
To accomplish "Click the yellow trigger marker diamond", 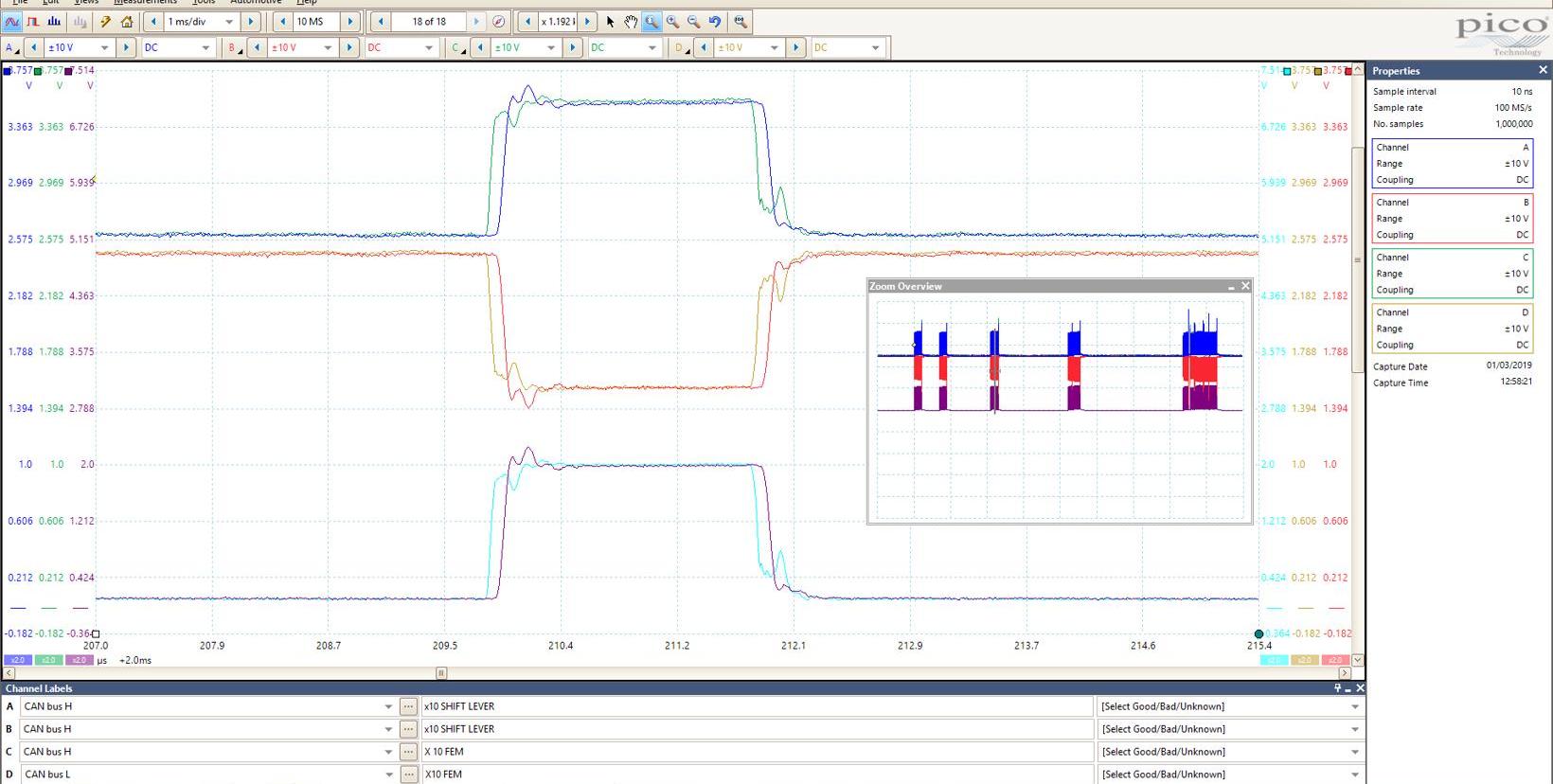I will tap(93, 180).
